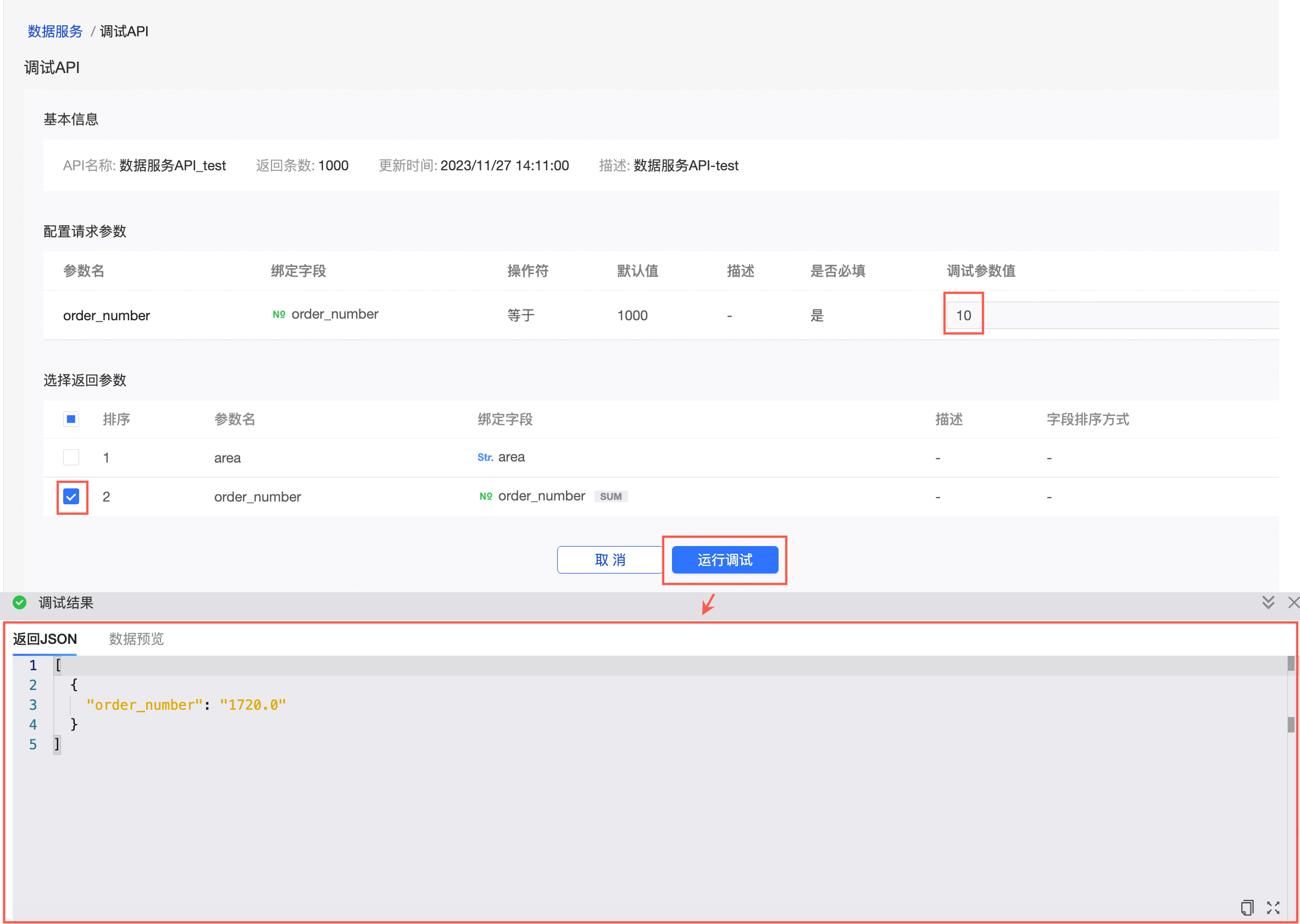Expand JSON viewer to fullscreen
Screen dimensions: 1300x924
[x=1273, y=907]
